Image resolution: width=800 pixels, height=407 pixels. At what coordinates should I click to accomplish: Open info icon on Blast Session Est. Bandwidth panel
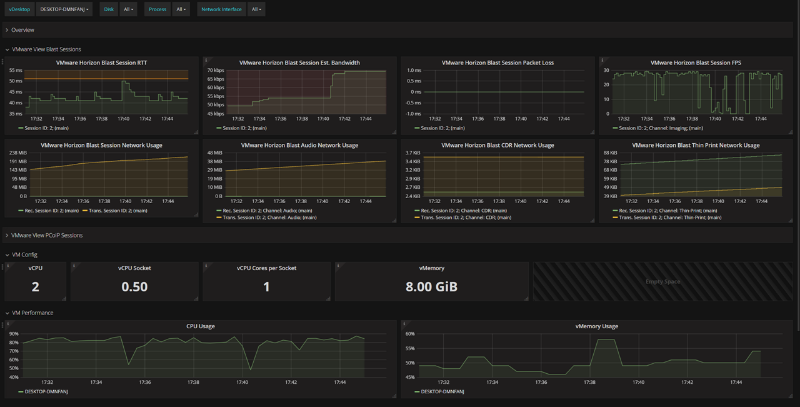coord(206,60)
